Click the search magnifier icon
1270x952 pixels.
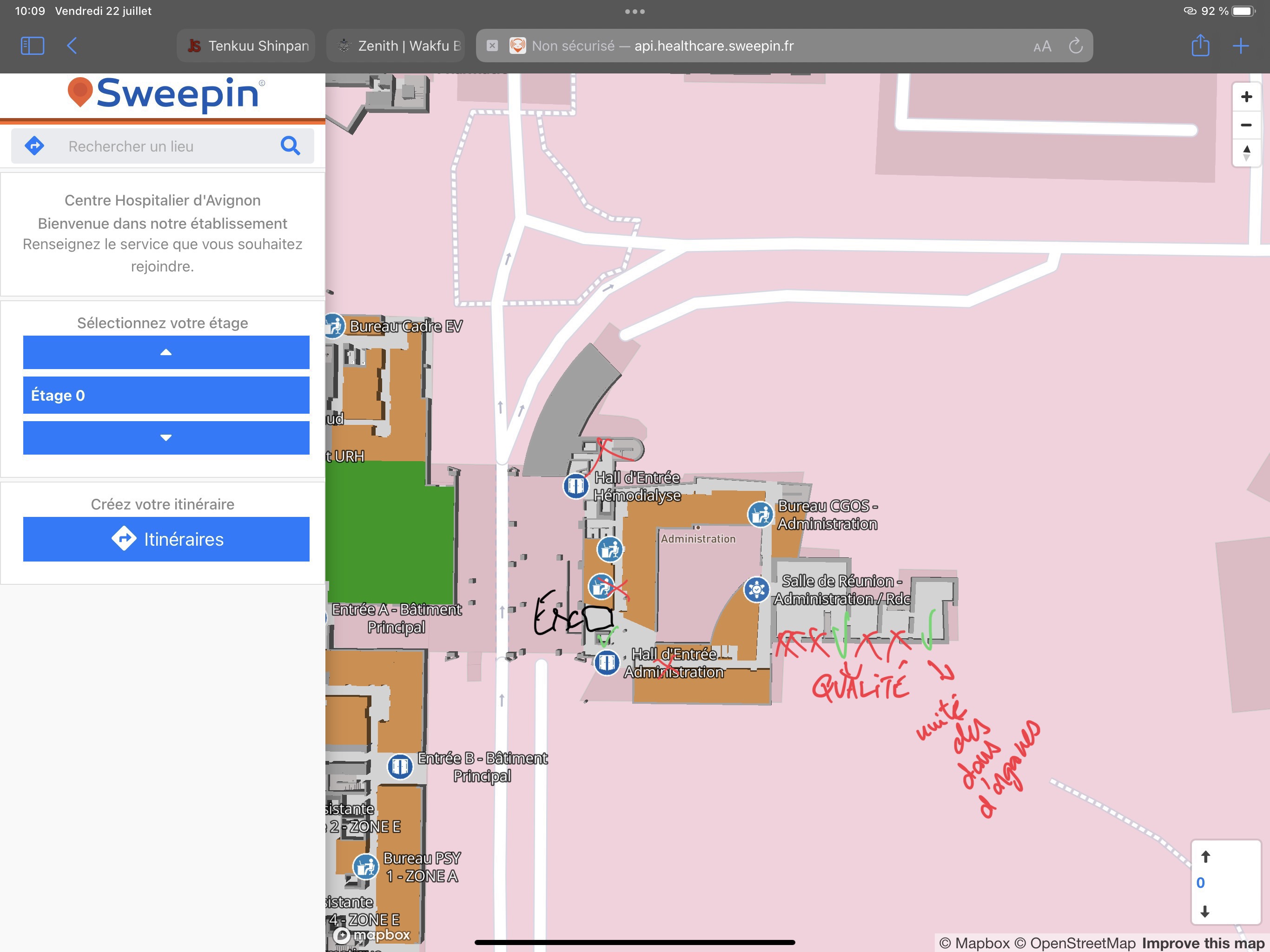point(290,146)
